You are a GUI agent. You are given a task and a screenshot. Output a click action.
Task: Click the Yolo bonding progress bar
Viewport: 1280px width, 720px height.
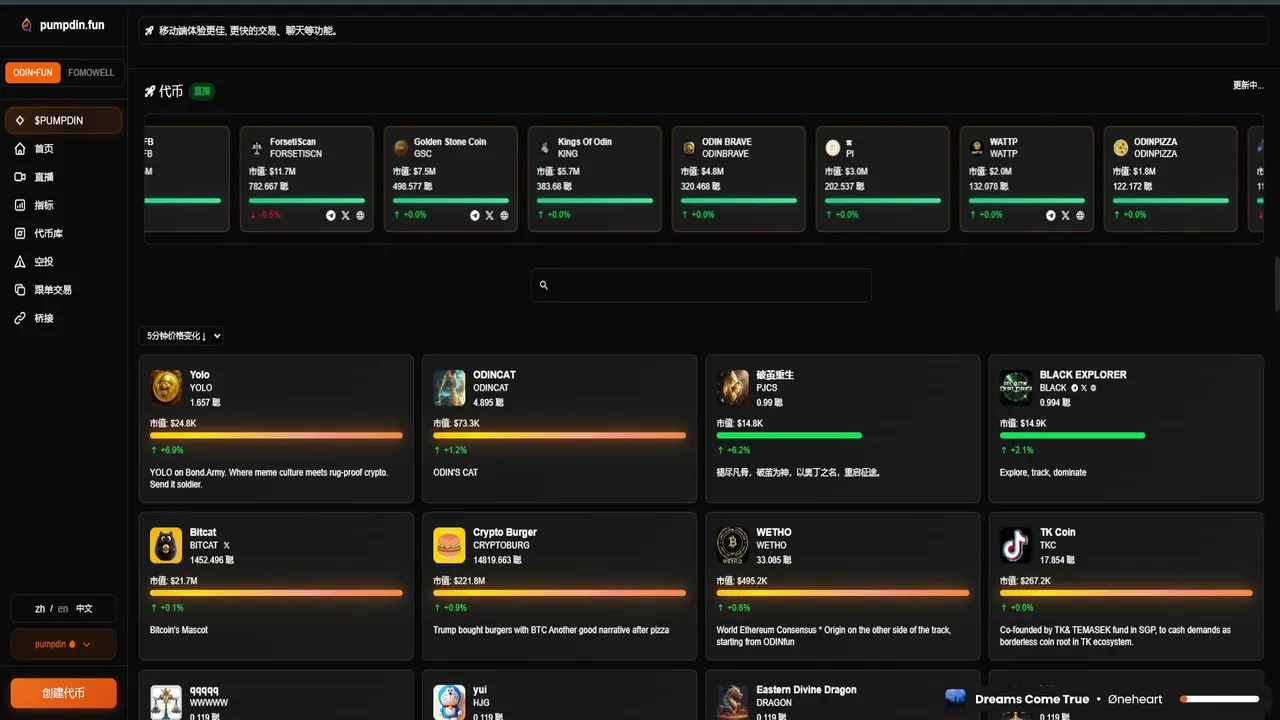(276, 435)
